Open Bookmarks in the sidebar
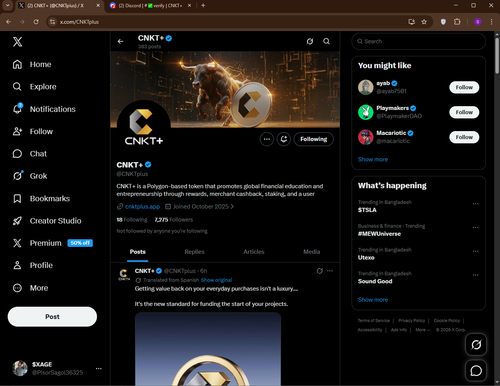Screen dimensions: 500x386 click(x=41, y=199)
